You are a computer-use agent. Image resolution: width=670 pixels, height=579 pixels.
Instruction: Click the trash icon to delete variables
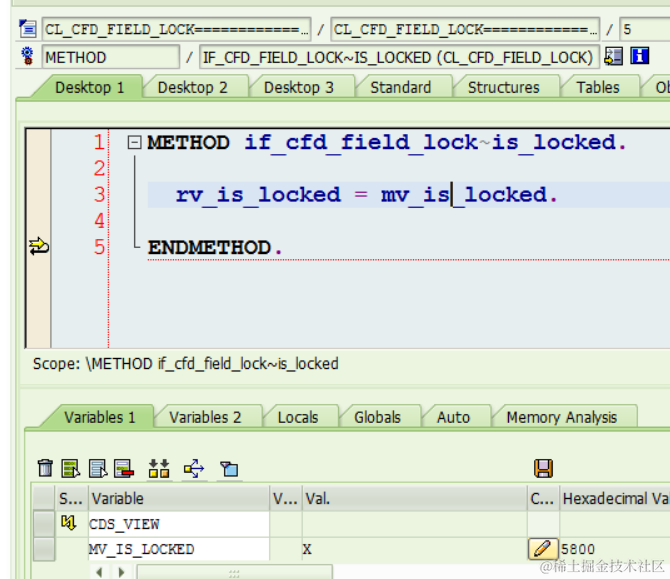(45, 468)
